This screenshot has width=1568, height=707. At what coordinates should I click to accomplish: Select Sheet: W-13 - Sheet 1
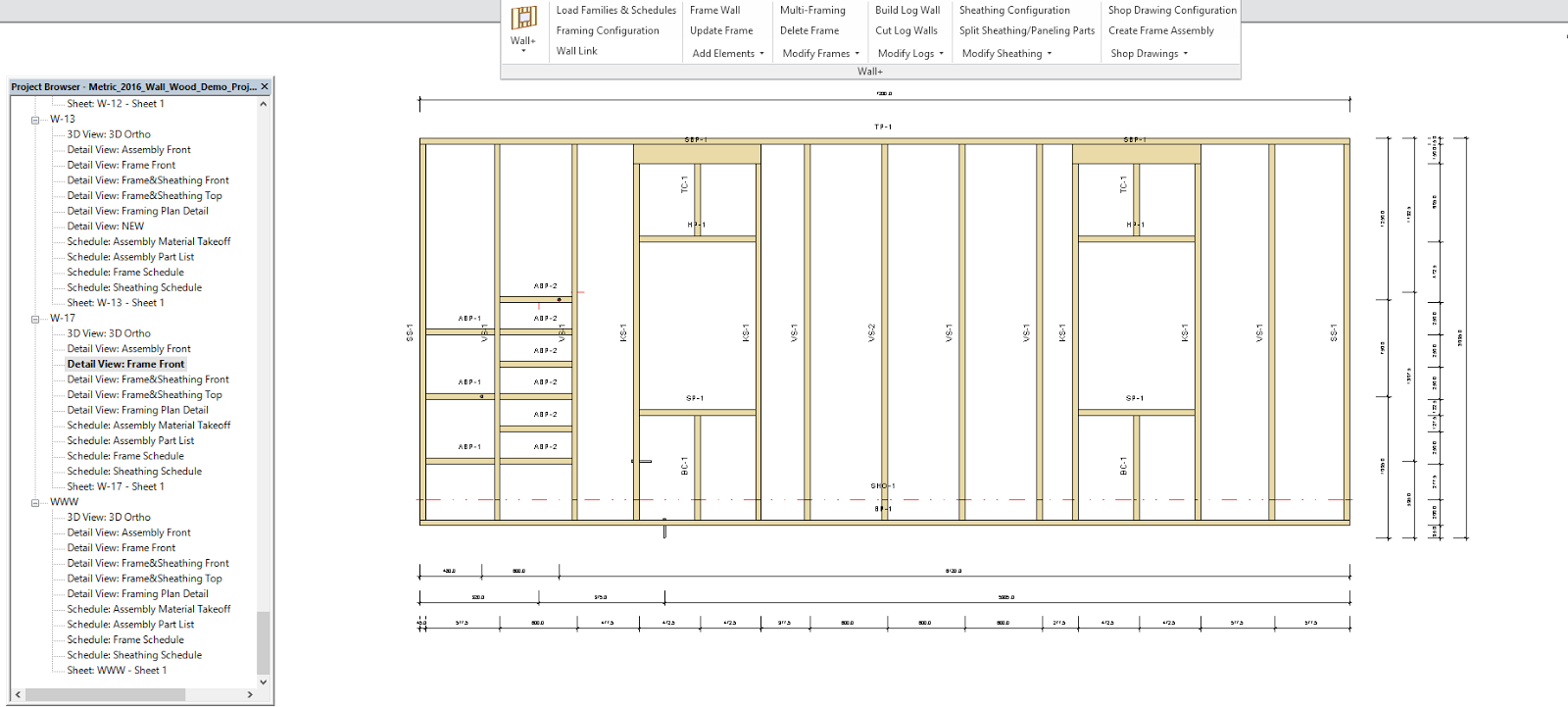click(x=116, y=303)
